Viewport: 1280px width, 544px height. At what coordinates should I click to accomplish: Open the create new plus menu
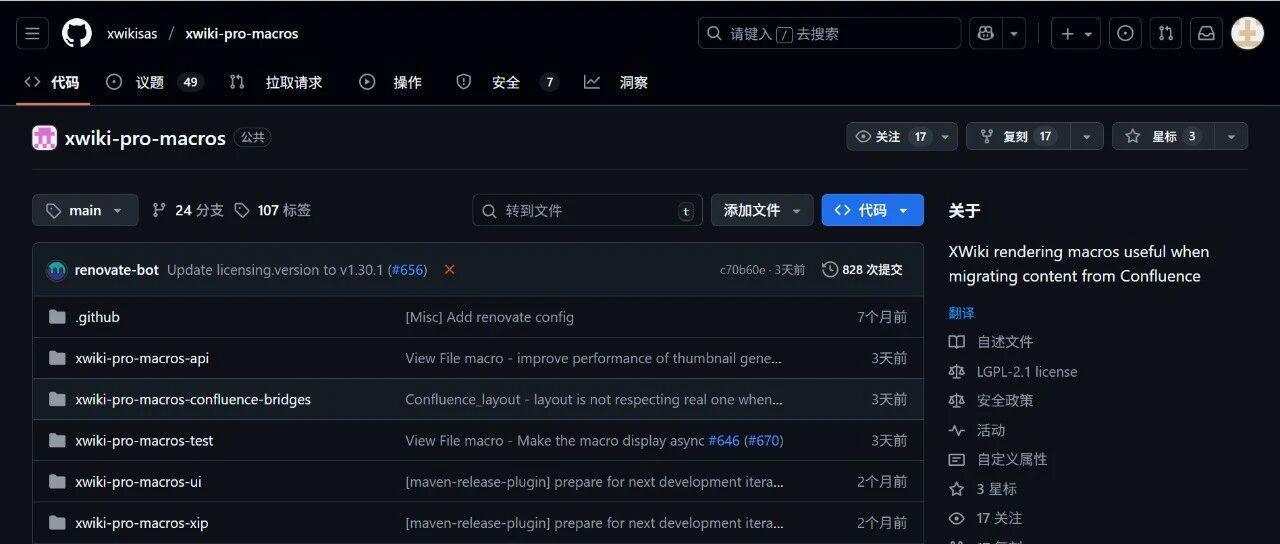[x=1077, y=33]
